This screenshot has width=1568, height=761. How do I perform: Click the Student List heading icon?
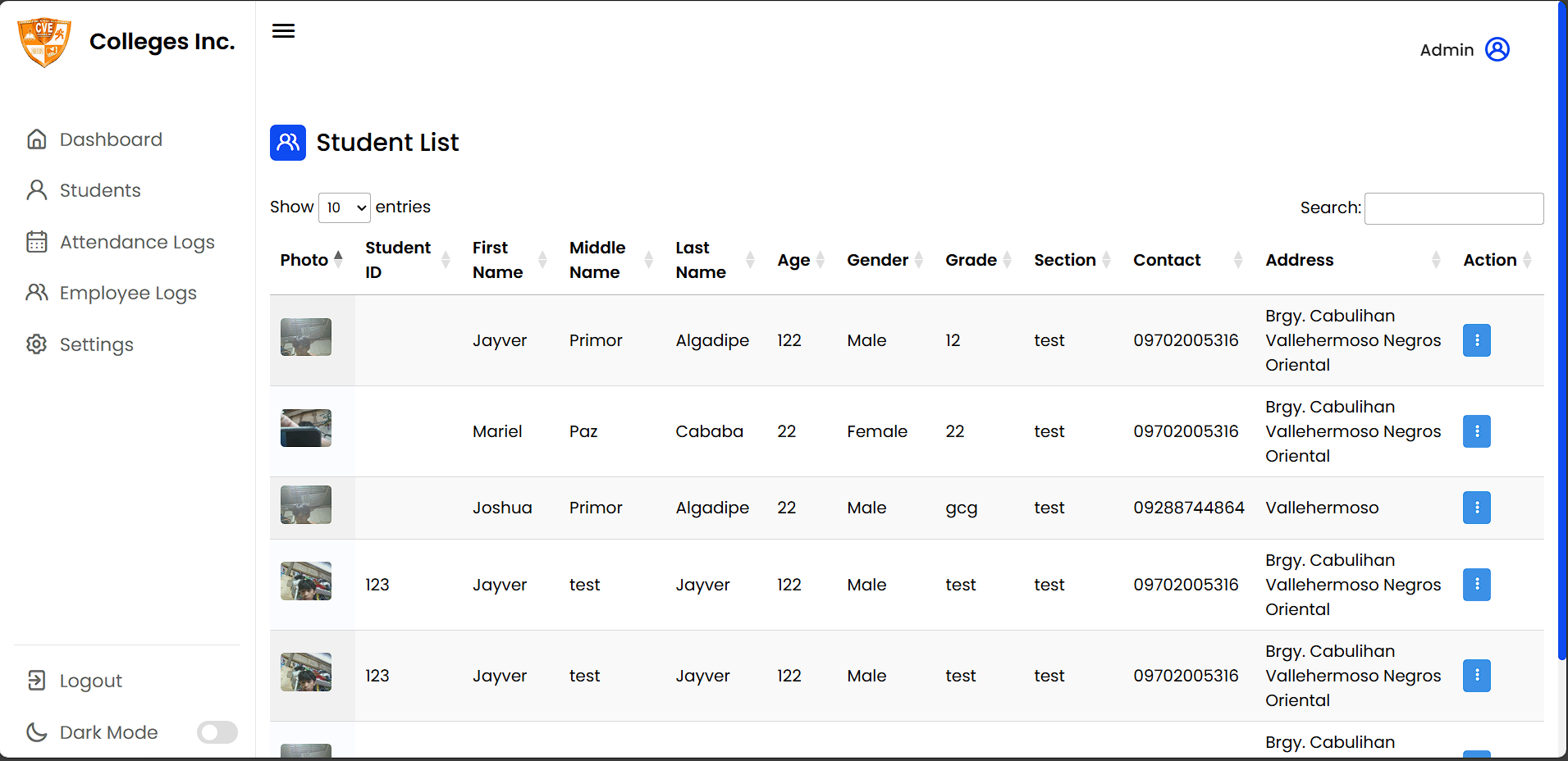pos(288,143)
